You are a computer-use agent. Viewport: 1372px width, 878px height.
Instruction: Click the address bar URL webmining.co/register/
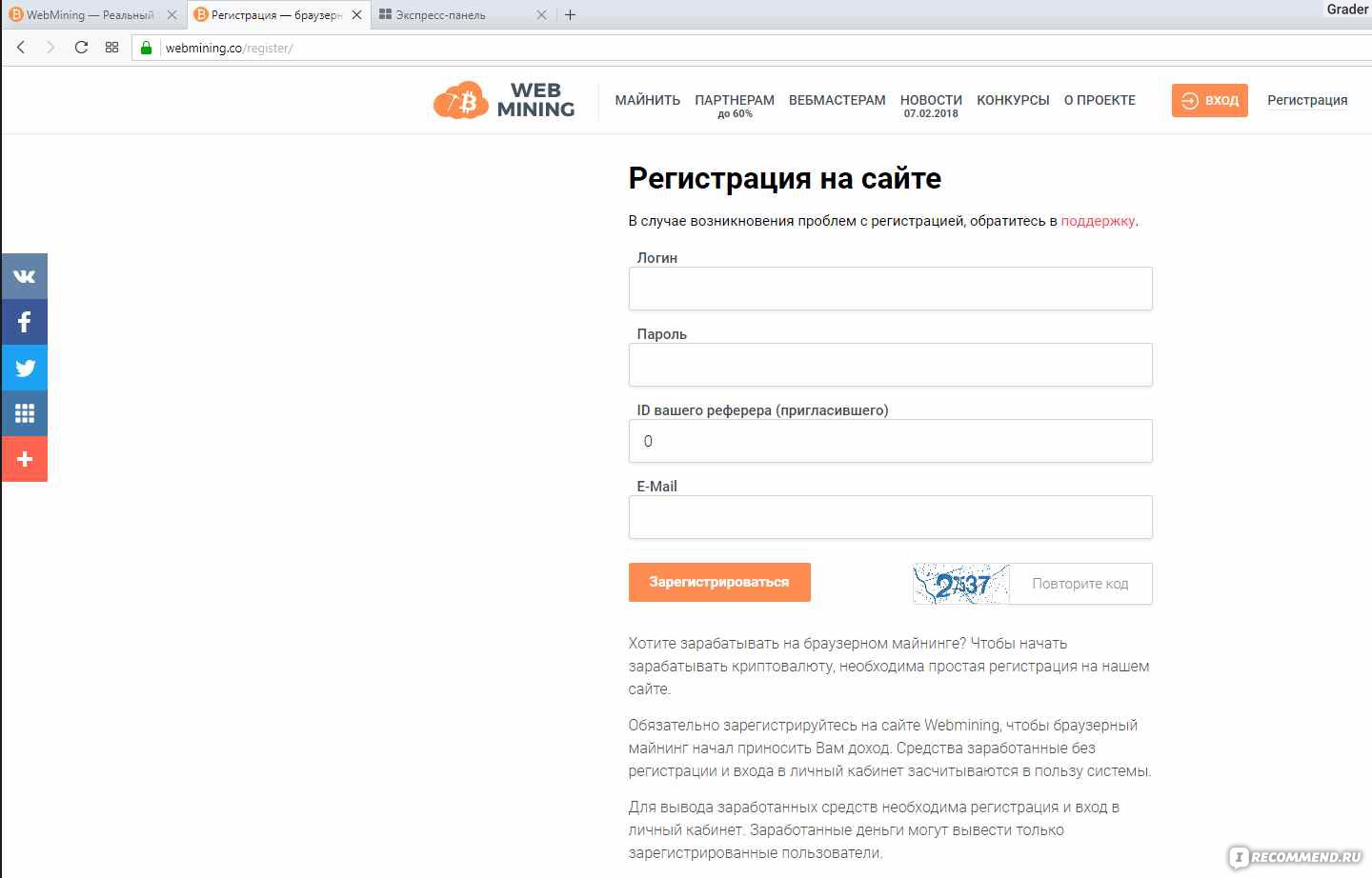click(229, 48)
